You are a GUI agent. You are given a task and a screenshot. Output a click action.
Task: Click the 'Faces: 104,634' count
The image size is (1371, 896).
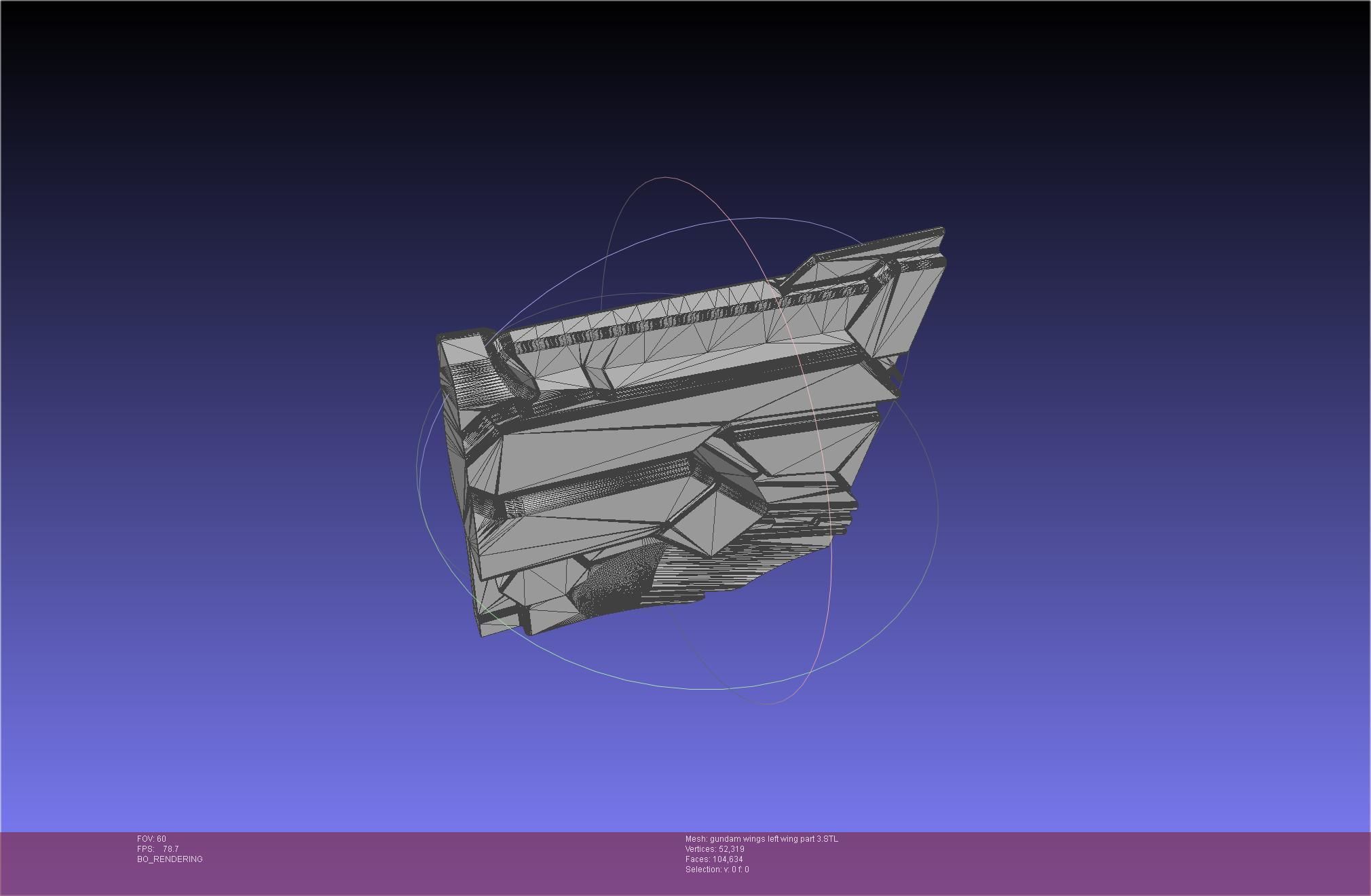click(714, 859)
